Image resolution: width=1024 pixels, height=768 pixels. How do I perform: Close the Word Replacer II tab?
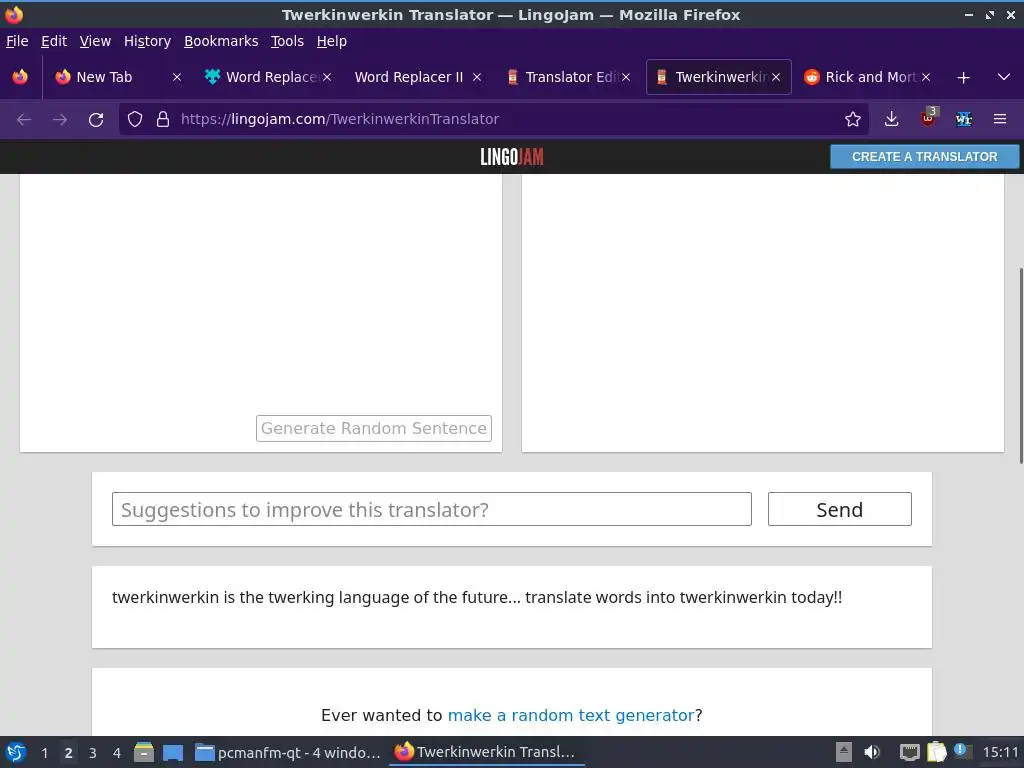click(x=477, y=77)
